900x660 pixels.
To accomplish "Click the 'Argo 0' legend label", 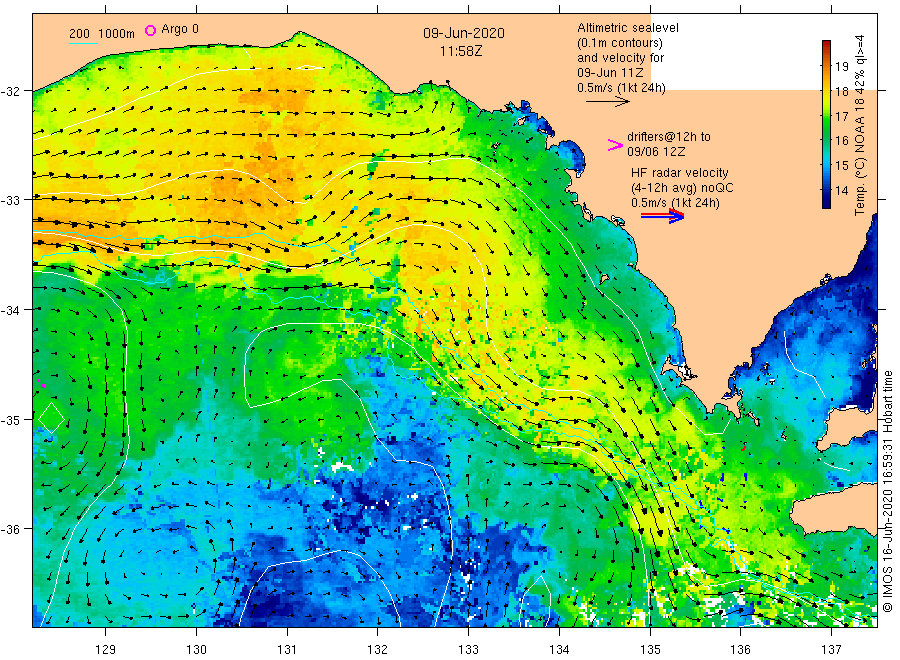I will 180,29.
